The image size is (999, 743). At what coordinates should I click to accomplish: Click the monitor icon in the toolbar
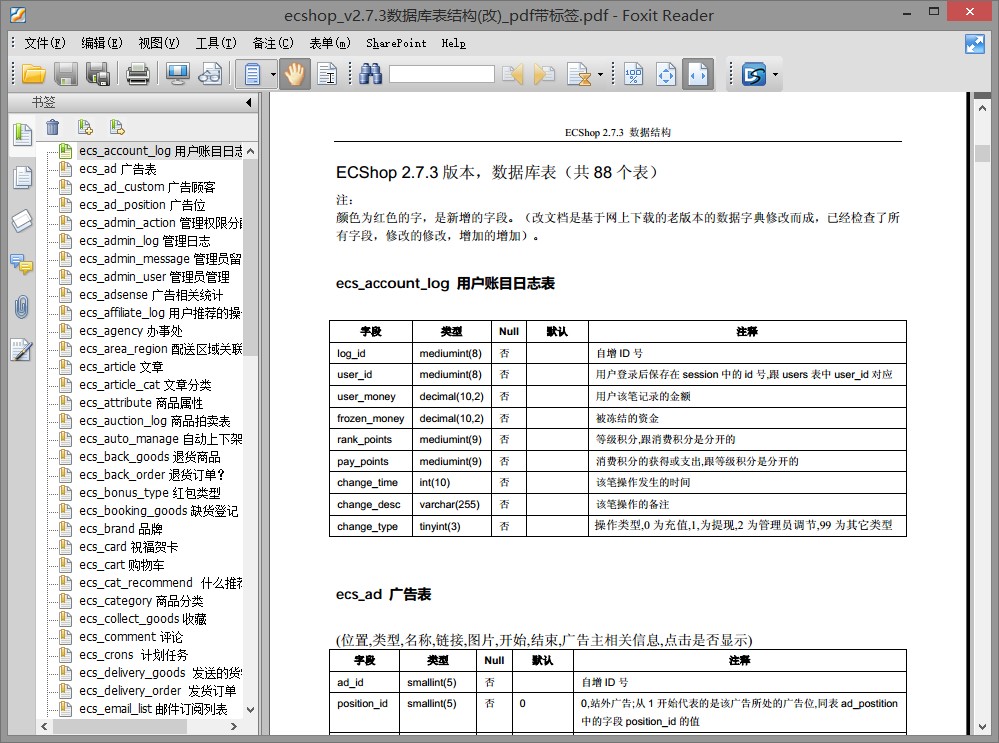coord(177,75)
